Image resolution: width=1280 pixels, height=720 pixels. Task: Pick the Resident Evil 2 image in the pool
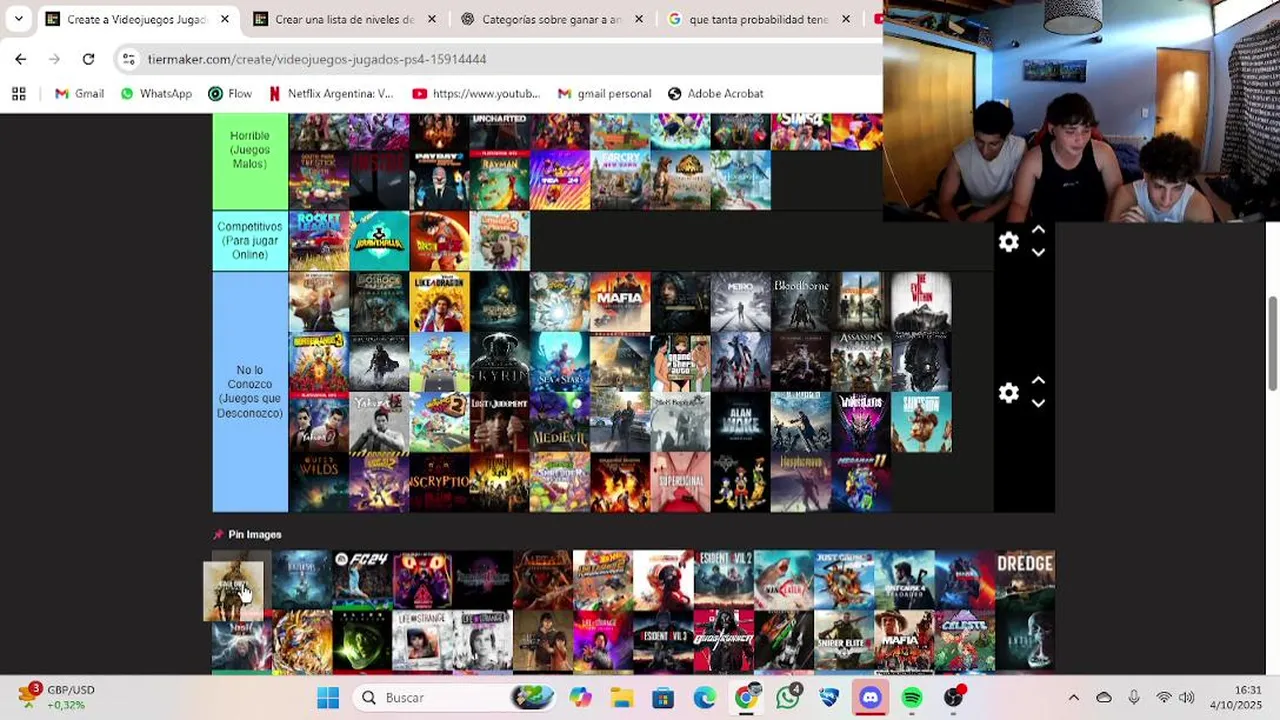tap(724, 580)
